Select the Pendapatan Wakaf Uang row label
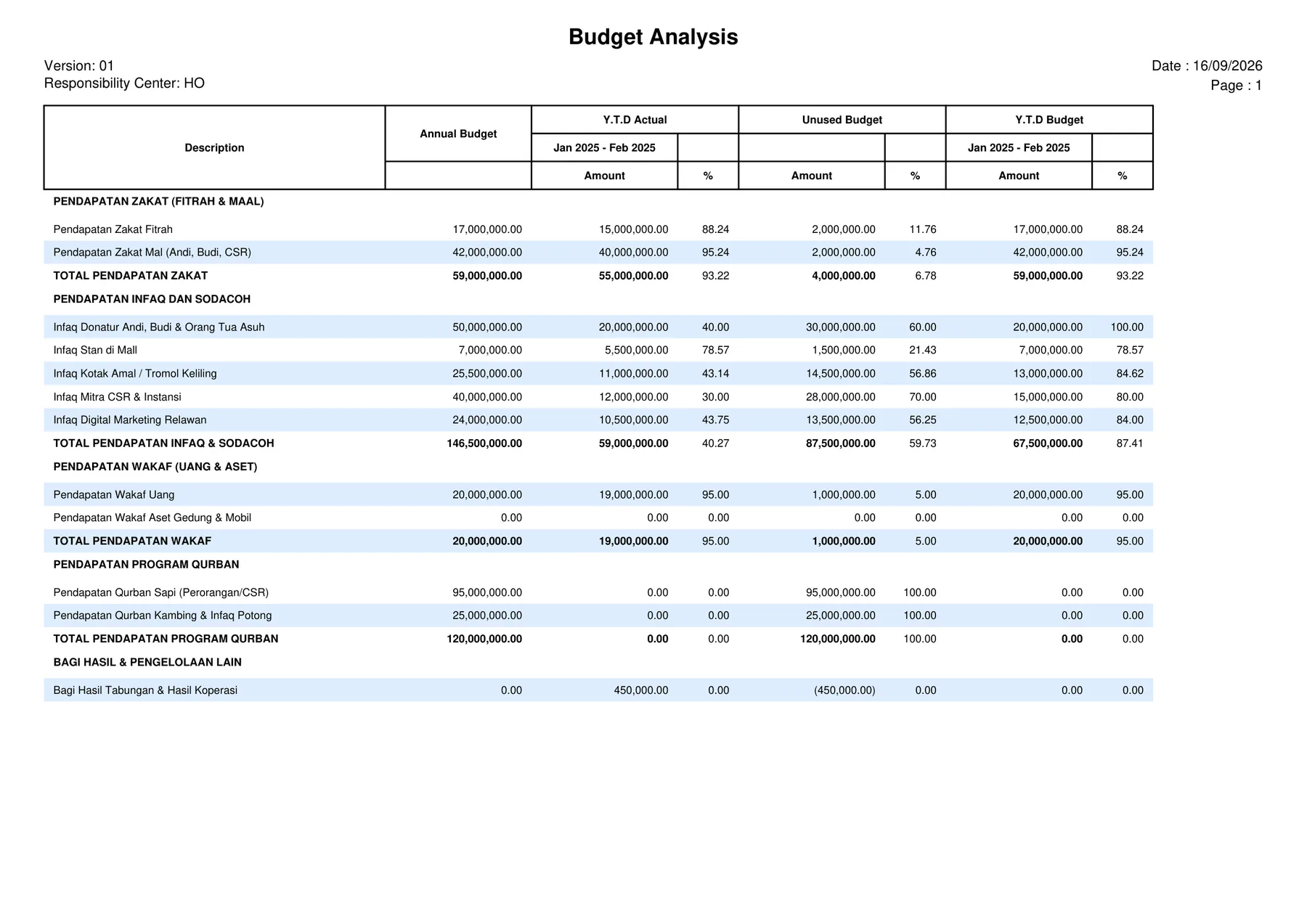 coord(113,495)
